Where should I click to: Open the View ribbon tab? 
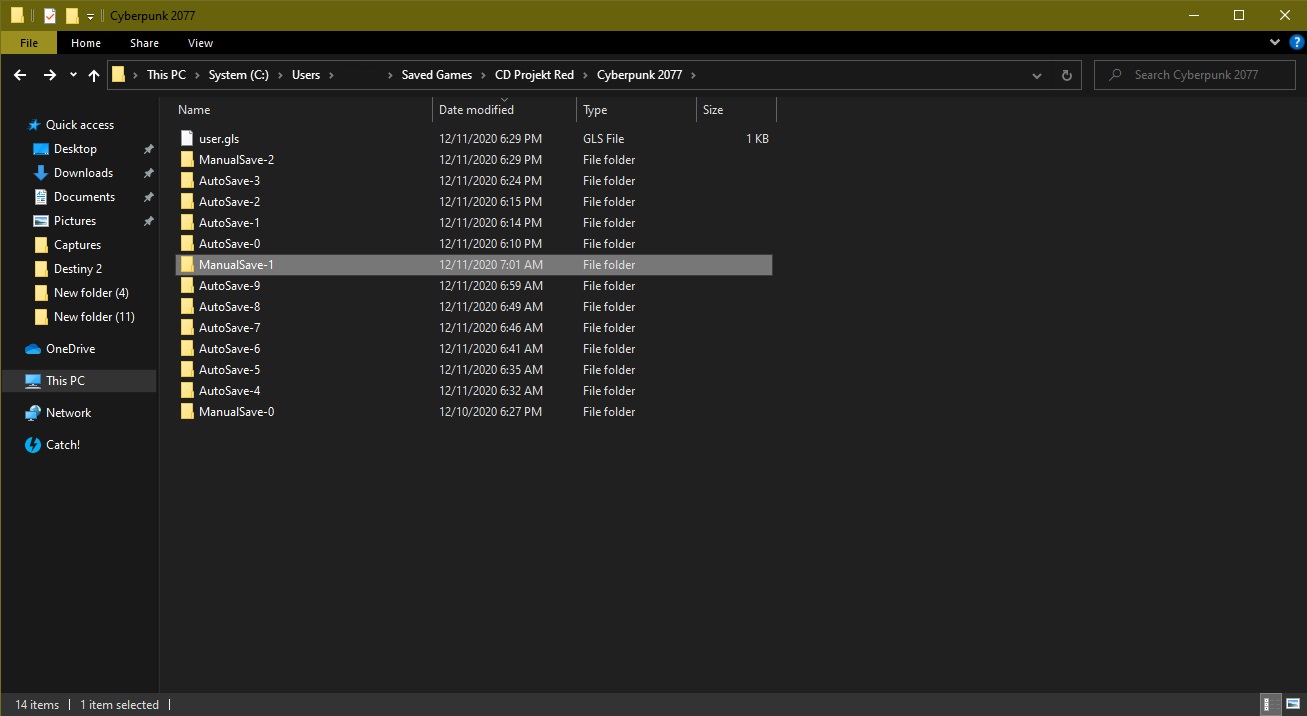200,43
